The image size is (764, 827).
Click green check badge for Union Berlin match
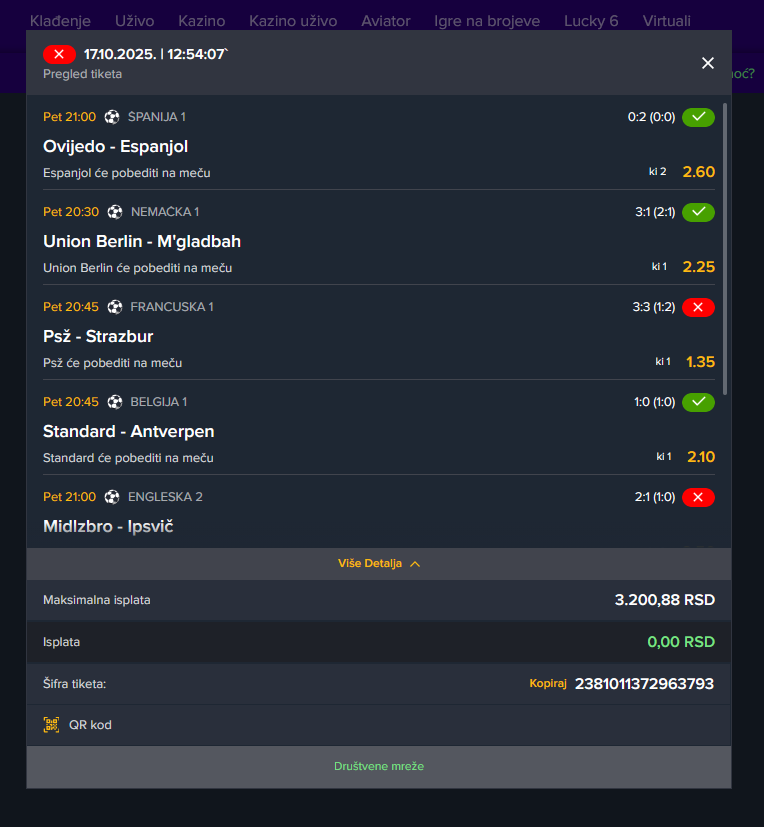698,212
